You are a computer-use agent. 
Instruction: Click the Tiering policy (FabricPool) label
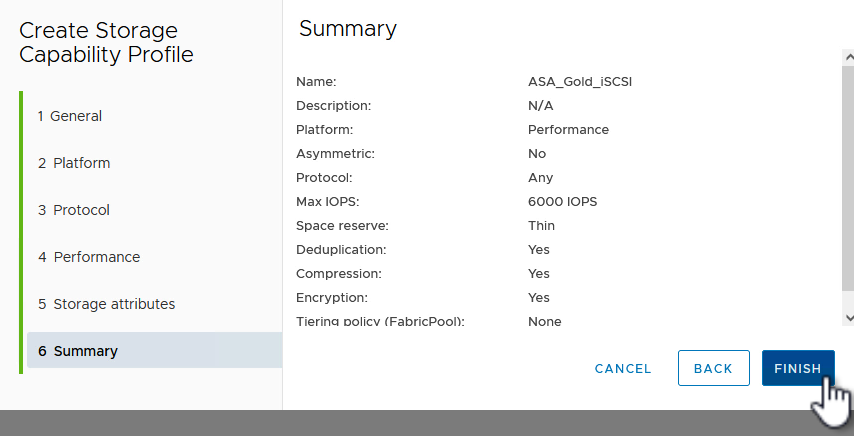[x=381, y=322]
